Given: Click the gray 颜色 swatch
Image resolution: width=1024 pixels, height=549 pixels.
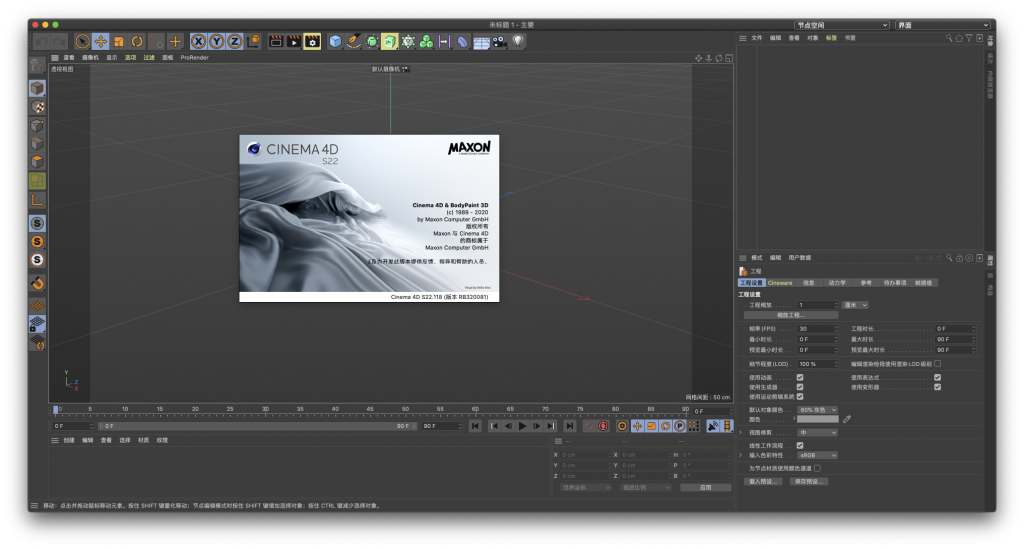Looking at the screenshot, I should 817,419.
